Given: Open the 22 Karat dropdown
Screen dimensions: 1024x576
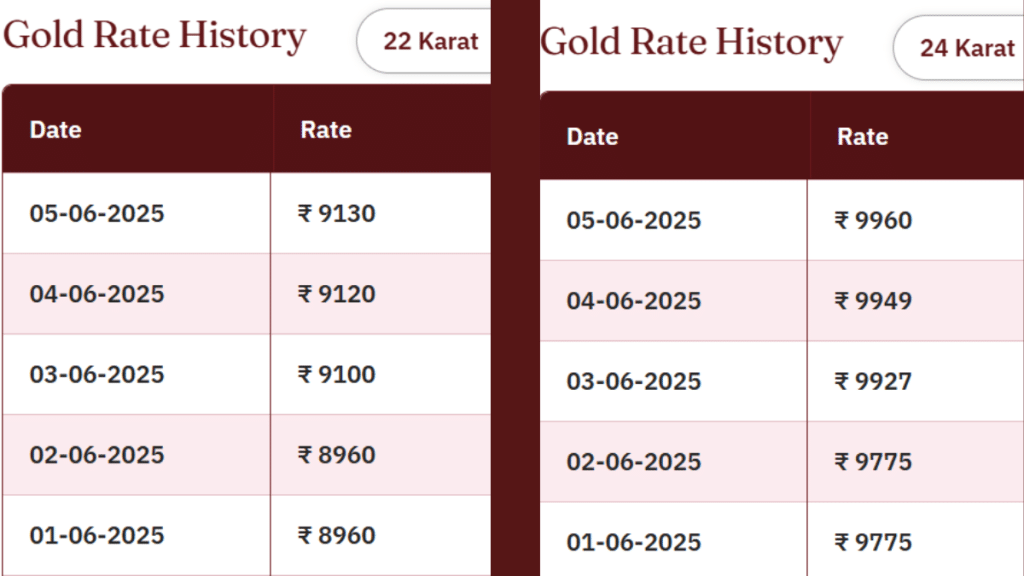Looking at the screenshot, I should pyautogui.click(x=424, y=41).
